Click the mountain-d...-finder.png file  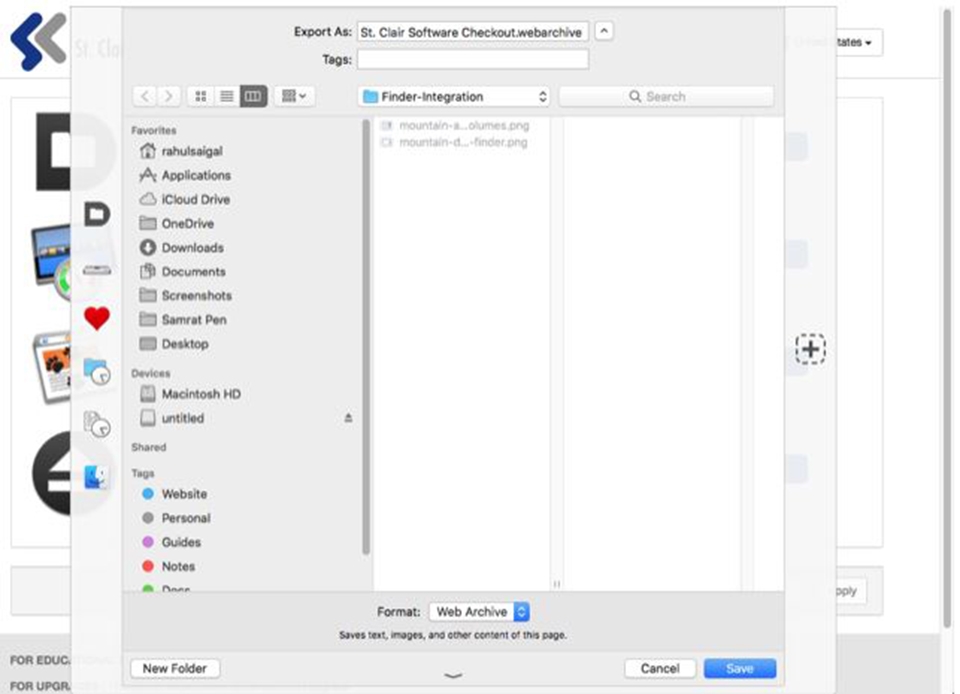453,142
